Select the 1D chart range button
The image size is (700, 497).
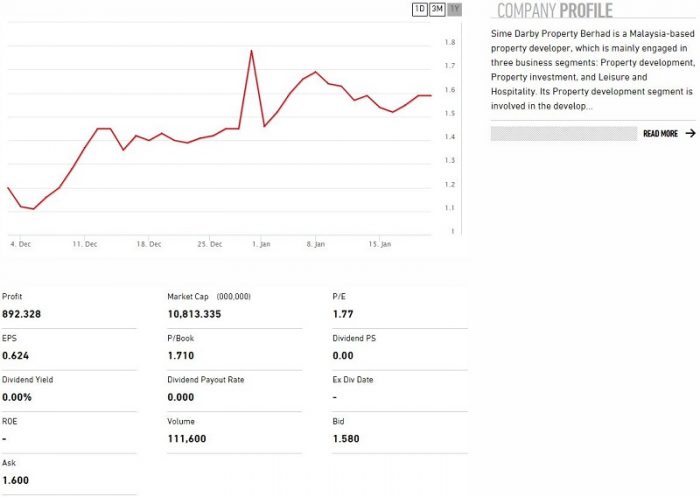420,9
